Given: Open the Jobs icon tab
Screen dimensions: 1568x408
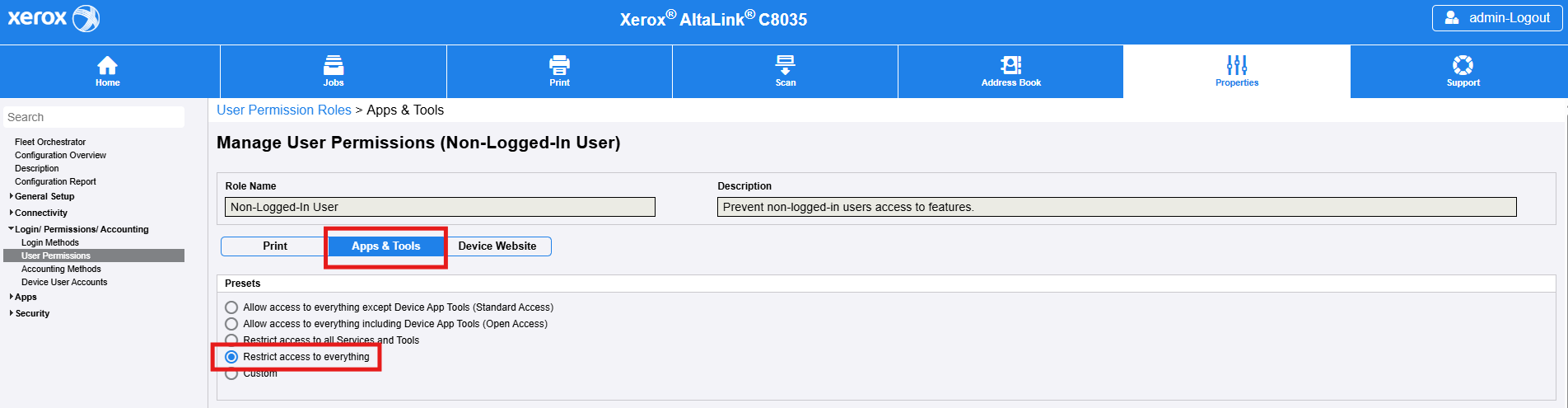Looking at the screenshot, I should point(334,65).
